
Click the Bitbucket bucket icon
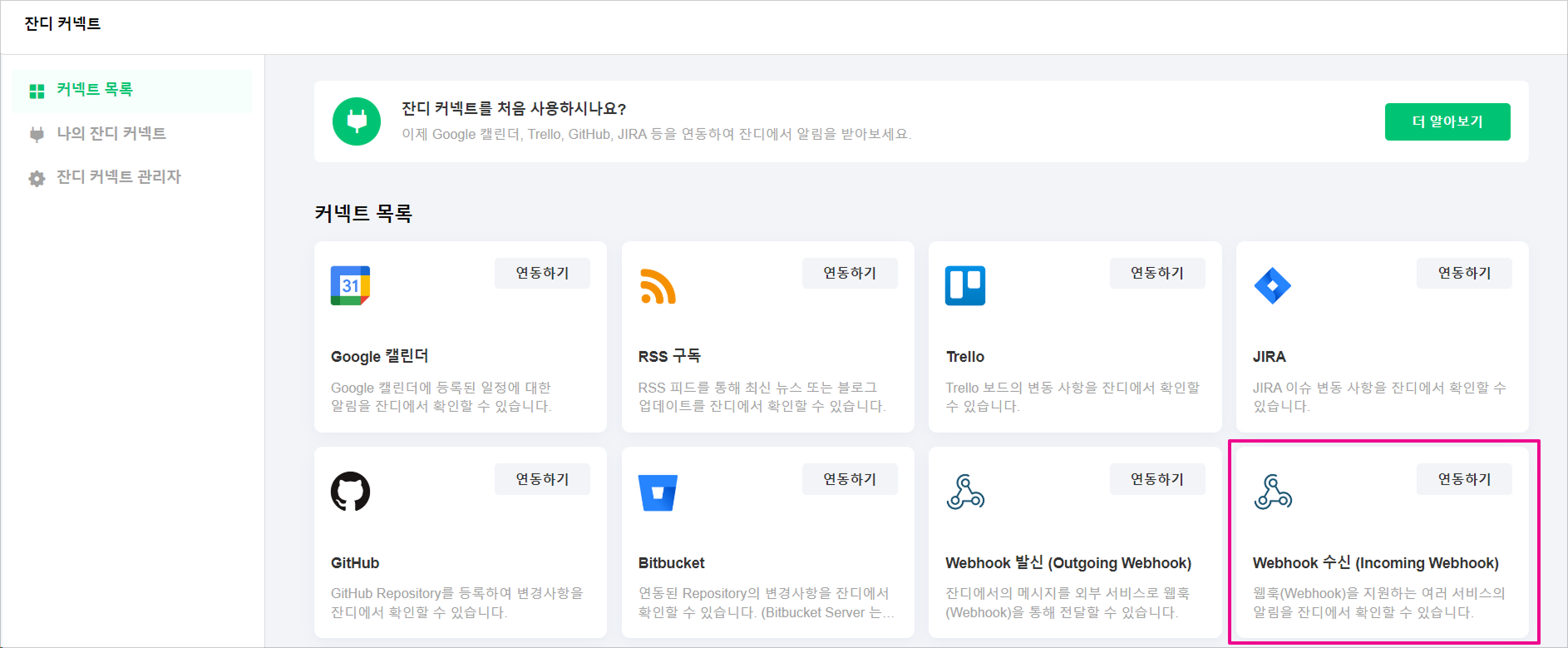coord(658,492)
